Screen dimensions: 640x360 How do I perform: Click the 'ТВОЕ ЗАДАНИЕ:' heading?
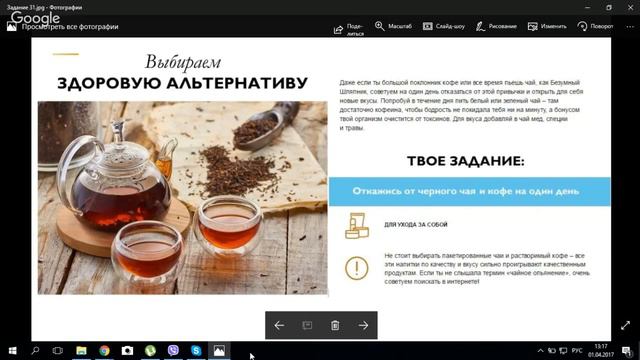[466, 161]
